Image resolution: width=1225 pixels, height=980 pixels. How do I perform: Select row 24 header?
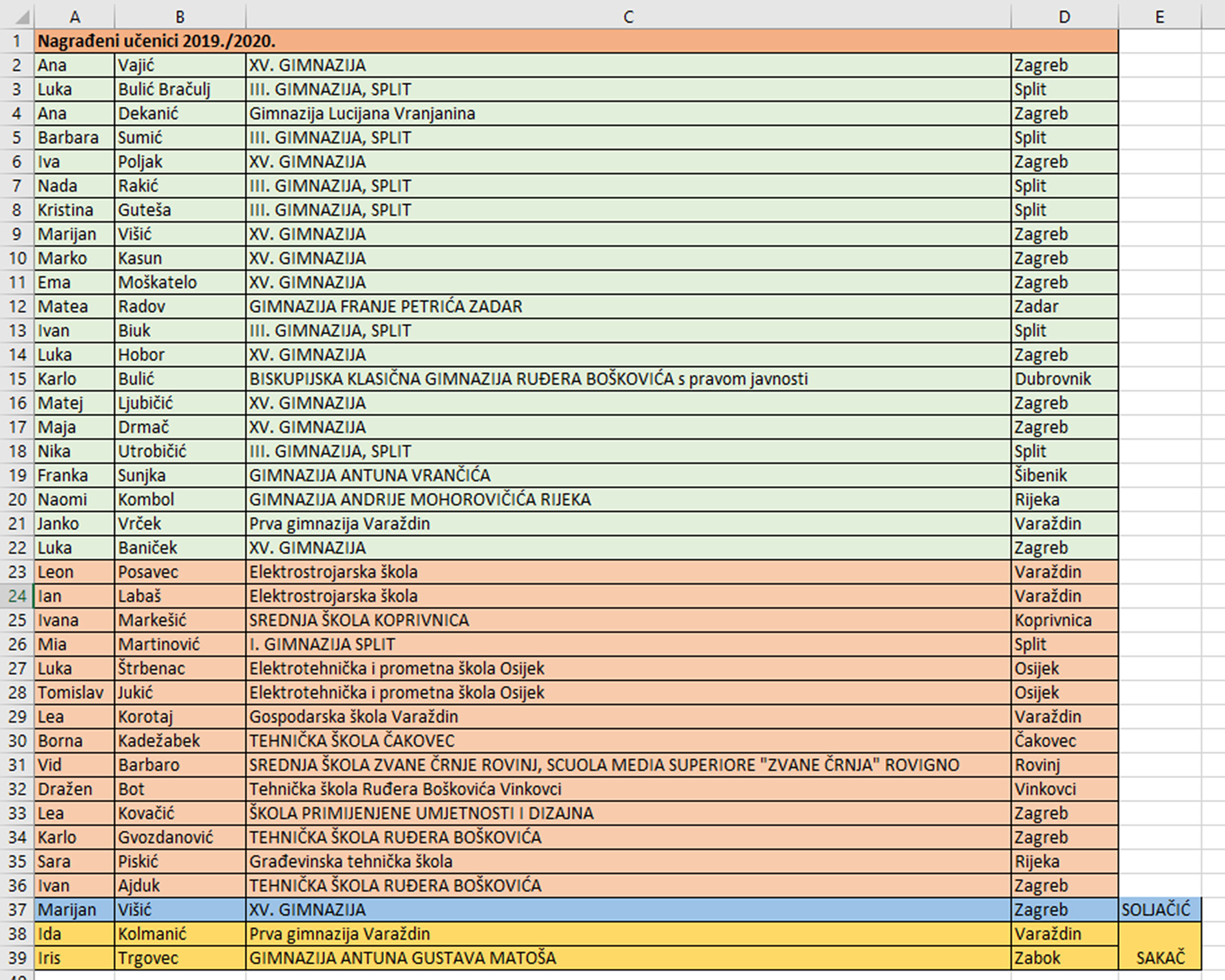coord(17,596)
